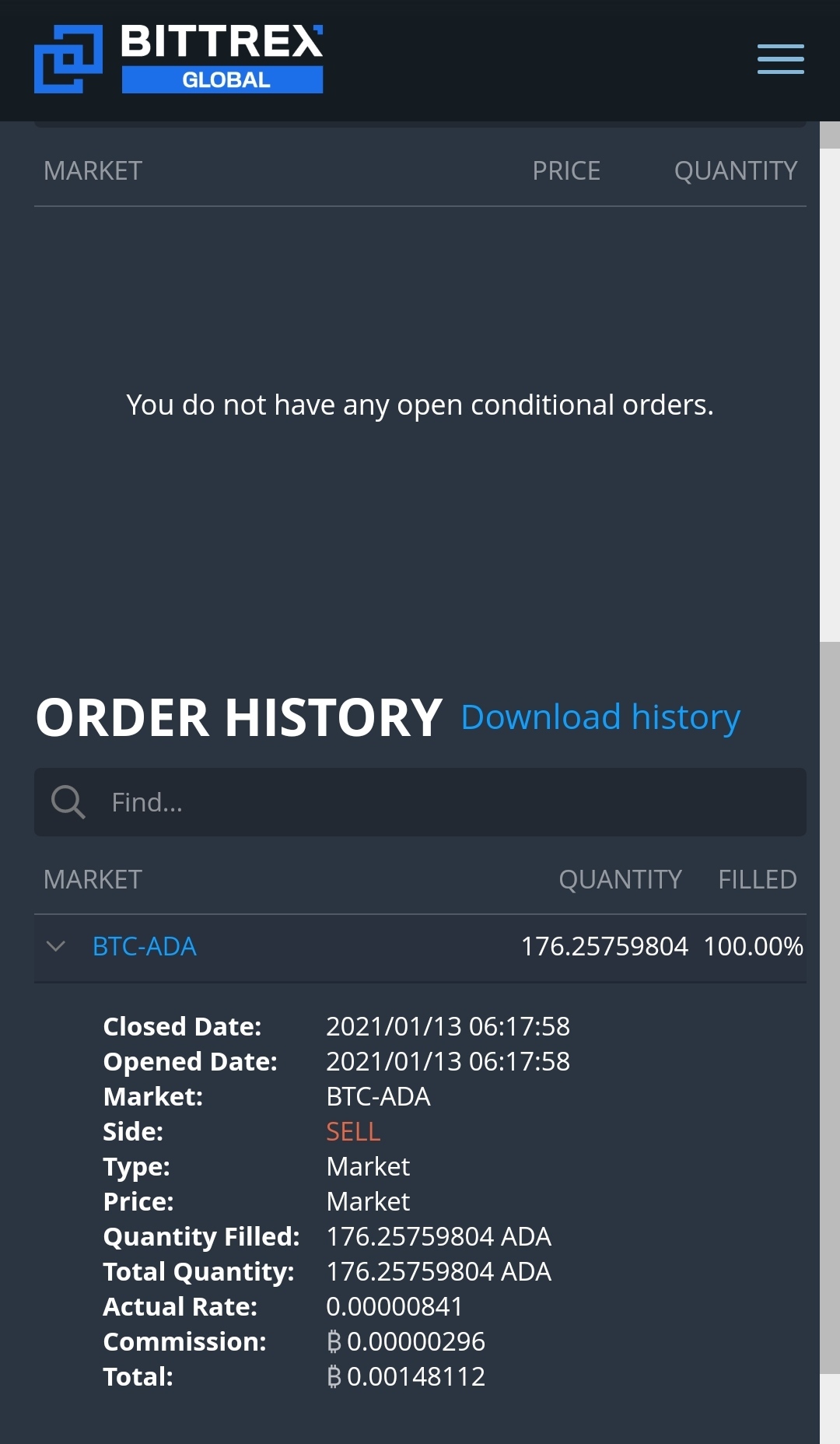840x1444 pixels.
Task: Click the Total value ₿0.00148112
Action: 406,1377
